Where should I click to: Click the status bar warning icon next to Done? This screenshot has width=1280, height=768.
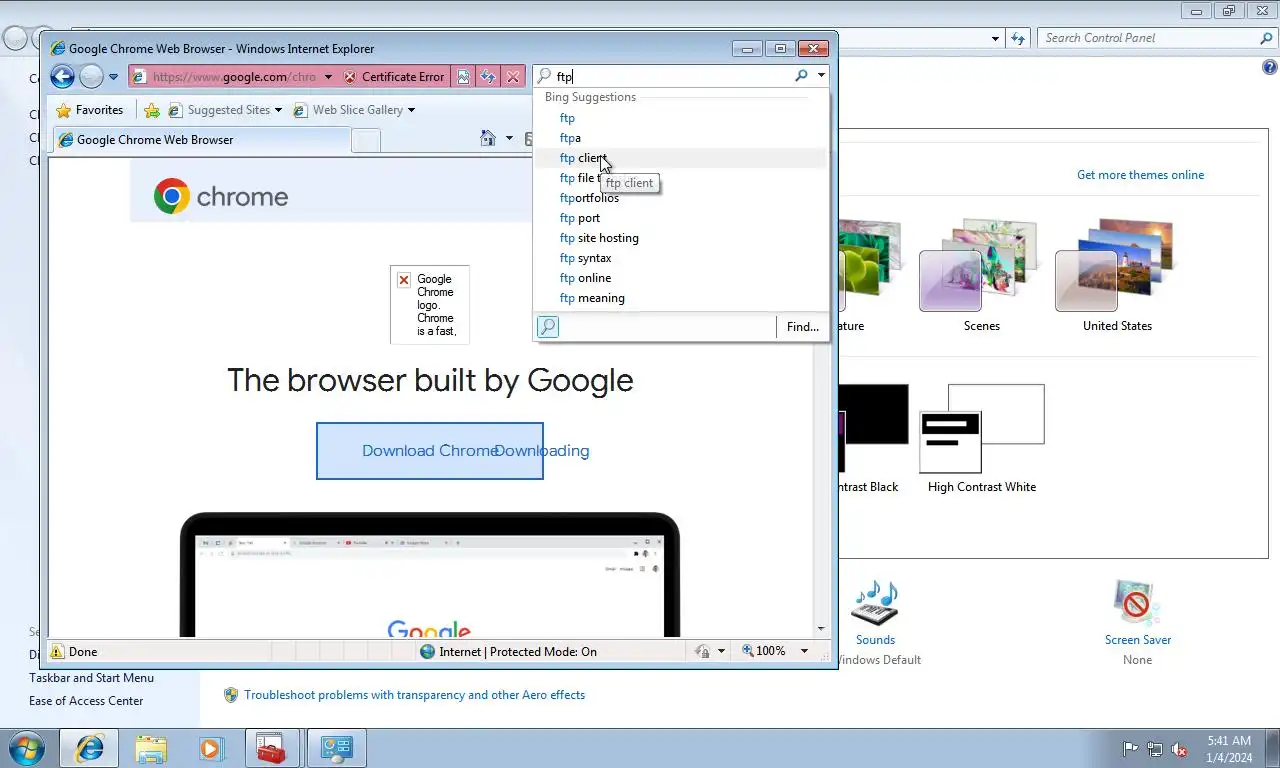57,652
